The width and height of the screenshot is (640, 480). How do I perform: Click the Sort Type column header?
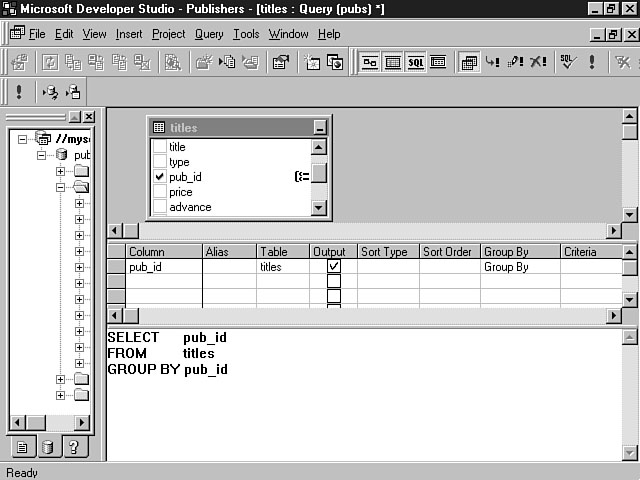click(x=387, y=252)
